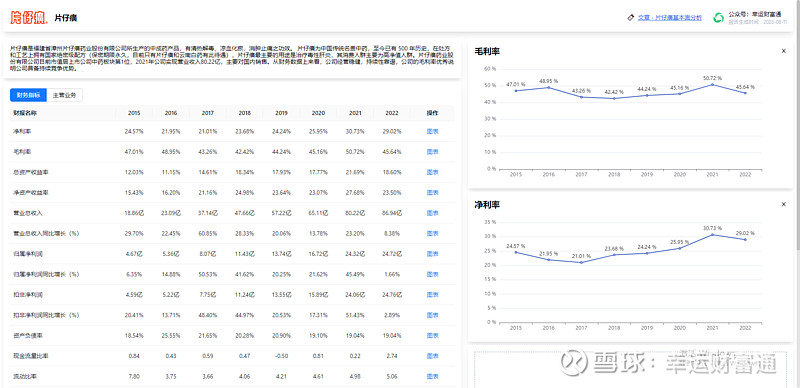Open 图表 for the 营业总收入 row
The image size is (800, 388).
[x=432, y=213]
